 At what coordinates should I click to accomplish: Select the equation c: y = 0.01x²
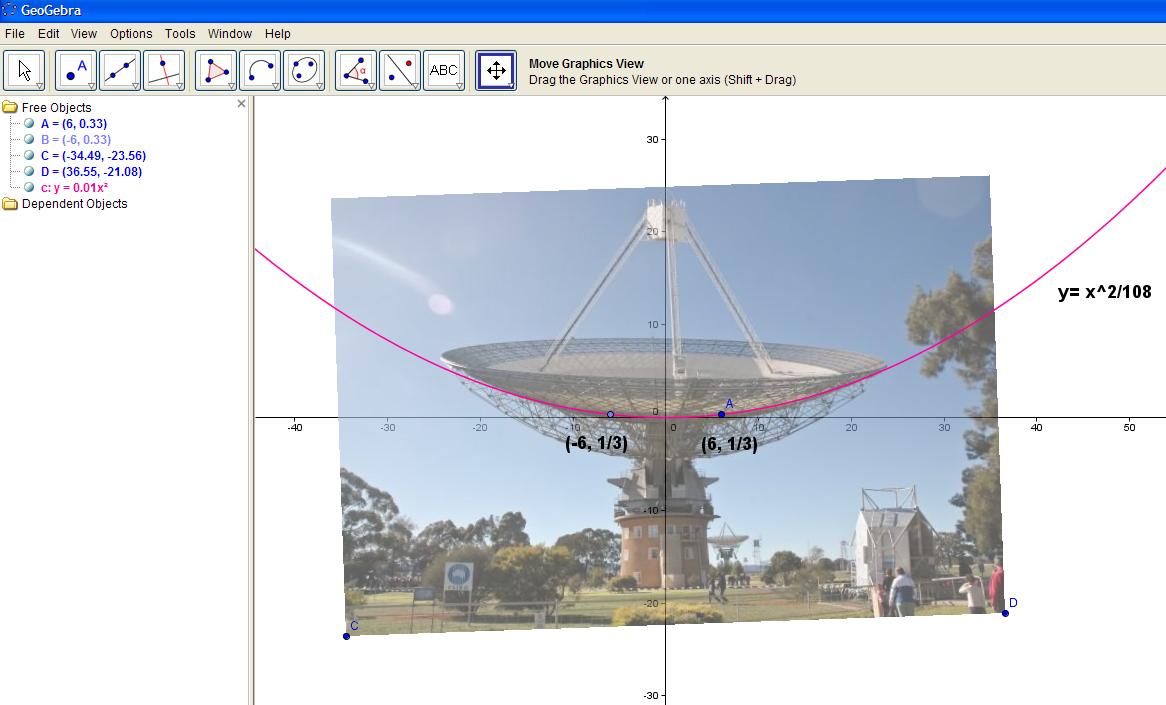[x=74, y=187]
